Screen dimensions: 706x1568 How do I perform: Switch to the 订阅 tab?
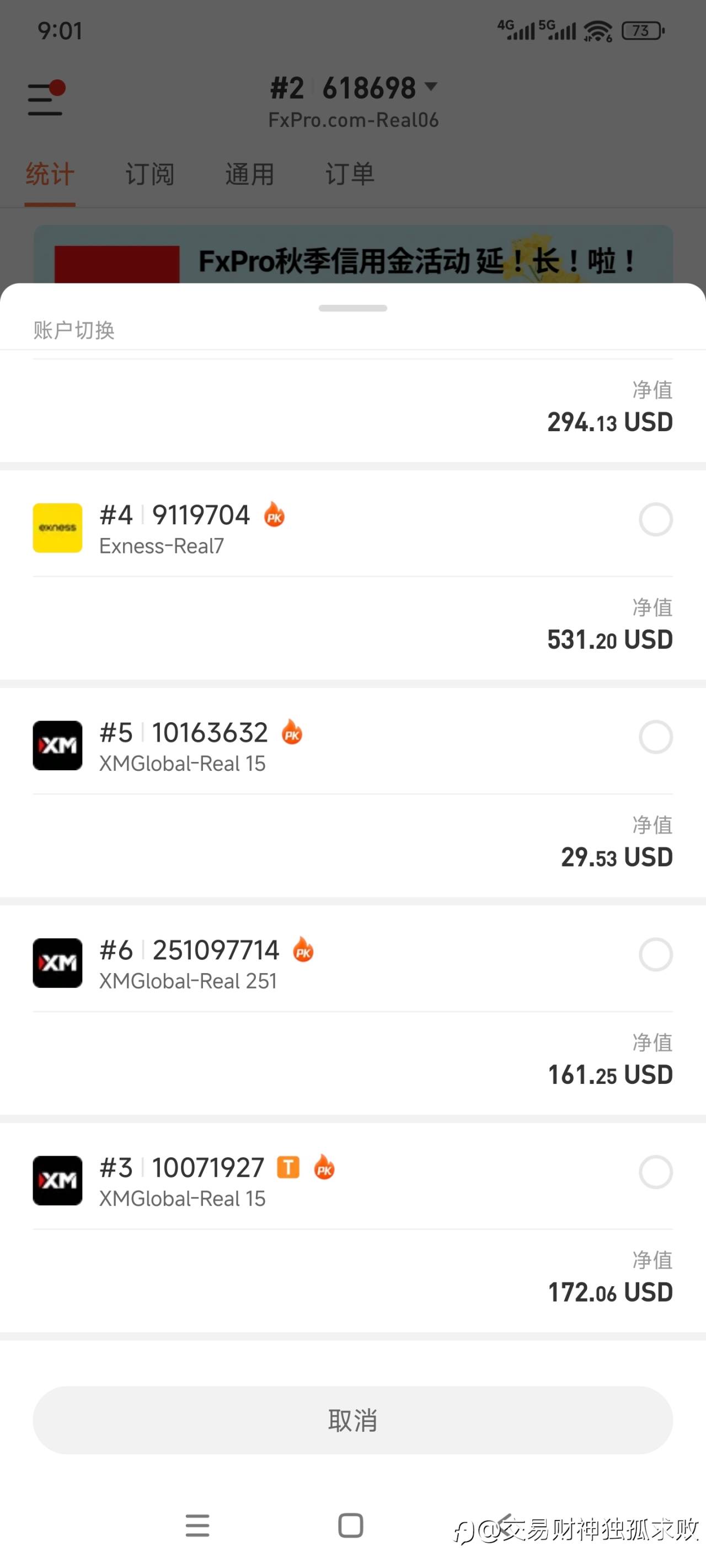[150, 174]
